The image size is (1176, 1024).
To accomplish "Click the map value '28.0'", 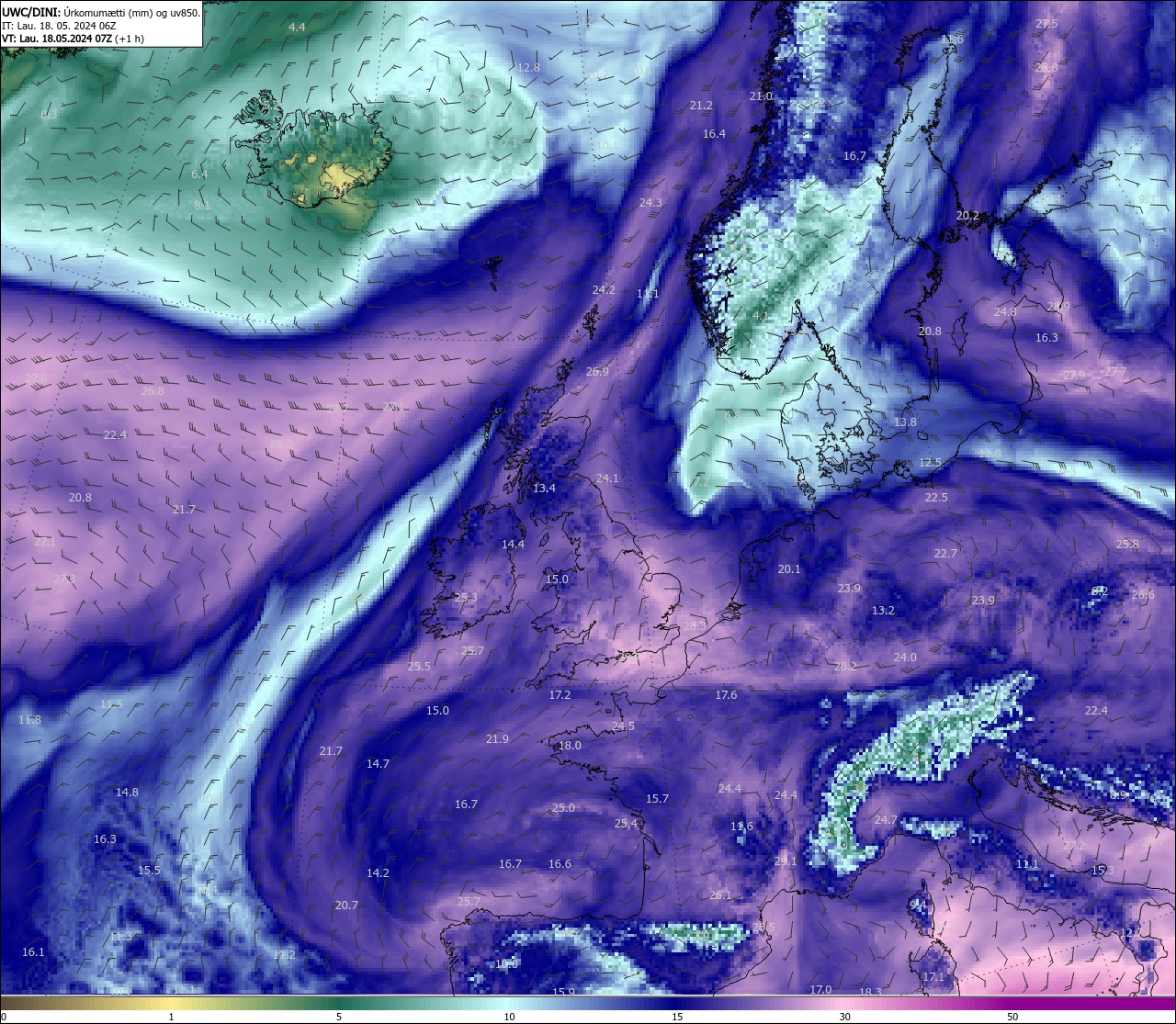I will pyautogui.click(x=280, y=444).
